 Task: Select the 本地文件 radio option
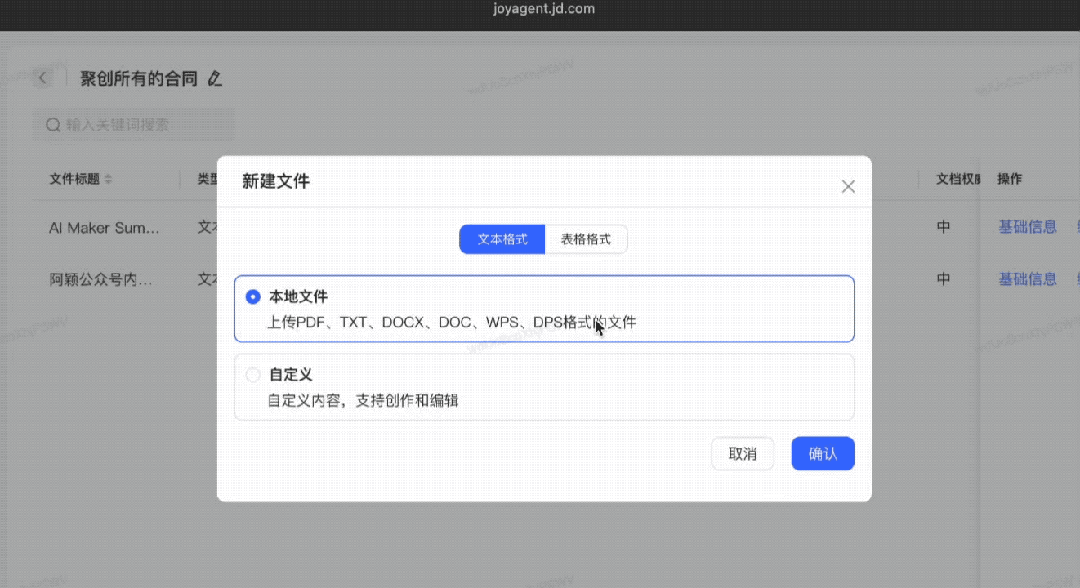(x=253, y=297)
